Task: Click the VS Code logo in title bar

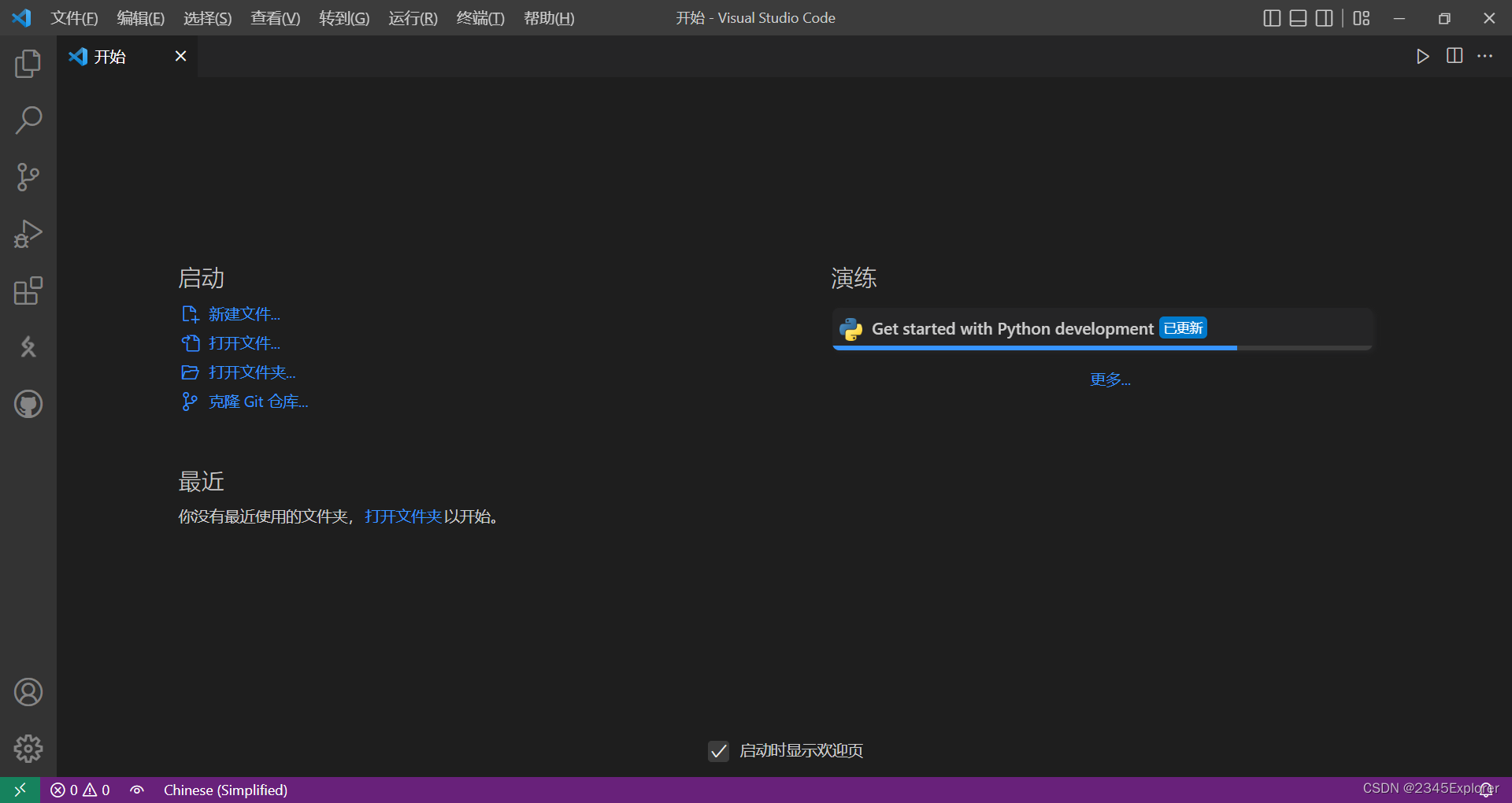Action: 21,18
